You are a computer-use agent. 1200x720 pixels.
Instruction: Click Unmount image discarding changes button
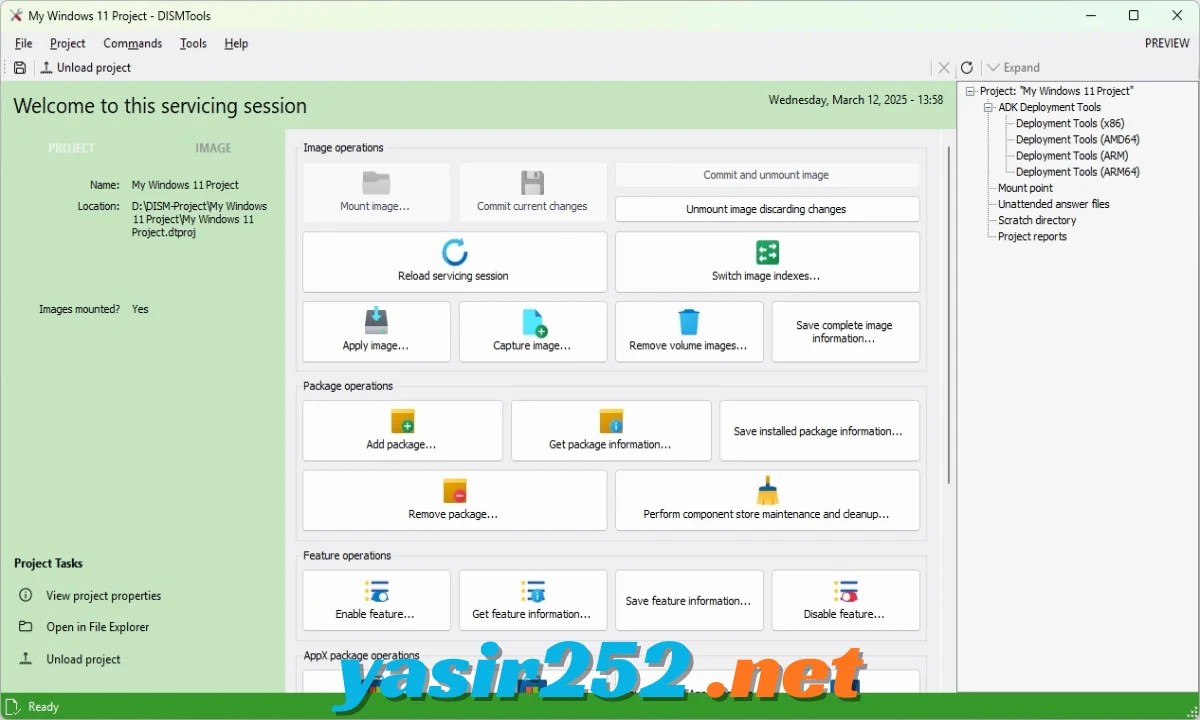pyautogui.click(x=767, y=209)
